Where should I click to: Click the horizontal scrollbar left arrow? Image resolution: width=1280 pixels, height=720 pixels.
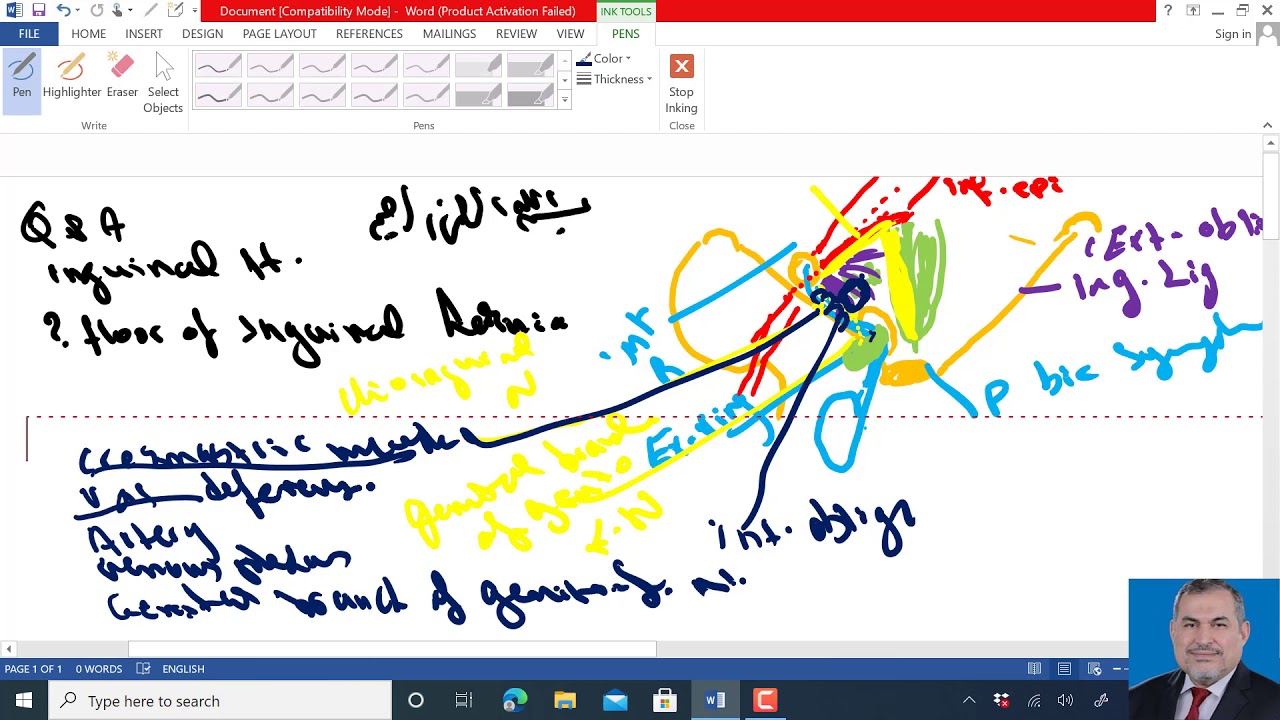point(9,649)
